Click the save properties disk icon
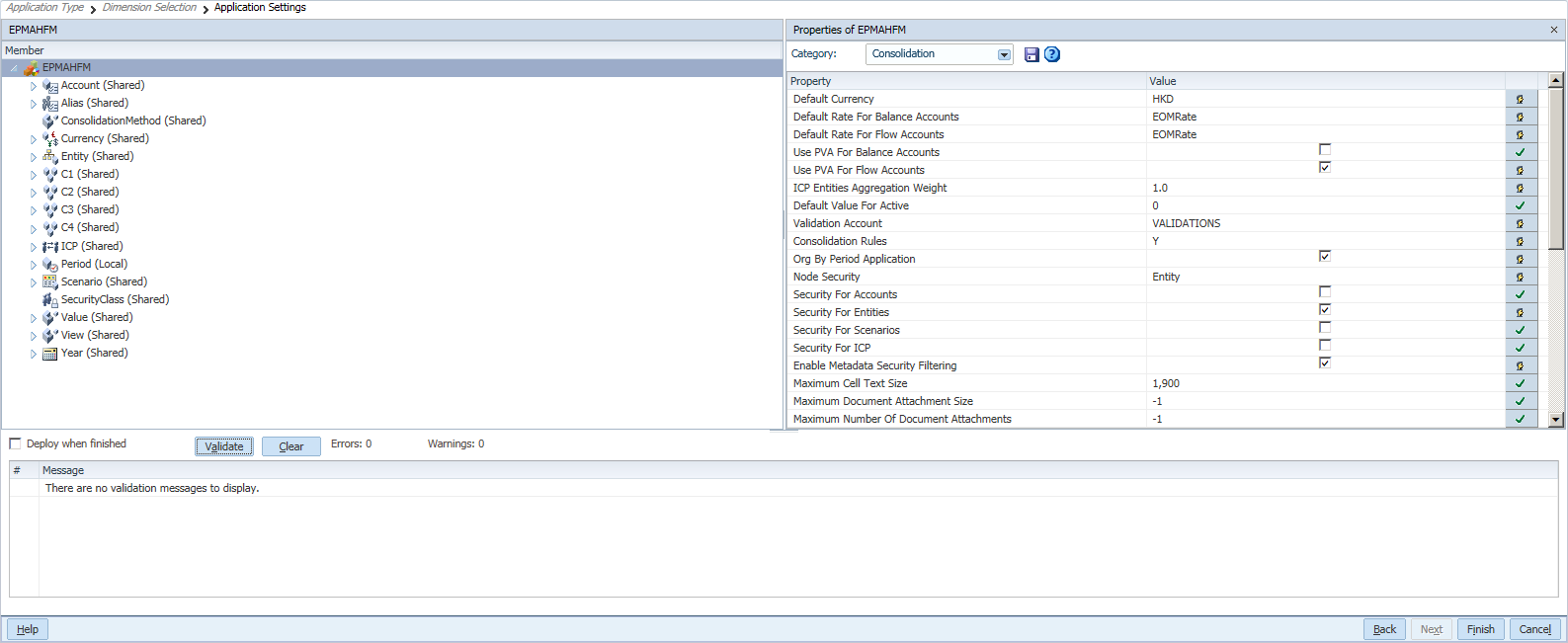The image size is (1568, 643). 1032,54
